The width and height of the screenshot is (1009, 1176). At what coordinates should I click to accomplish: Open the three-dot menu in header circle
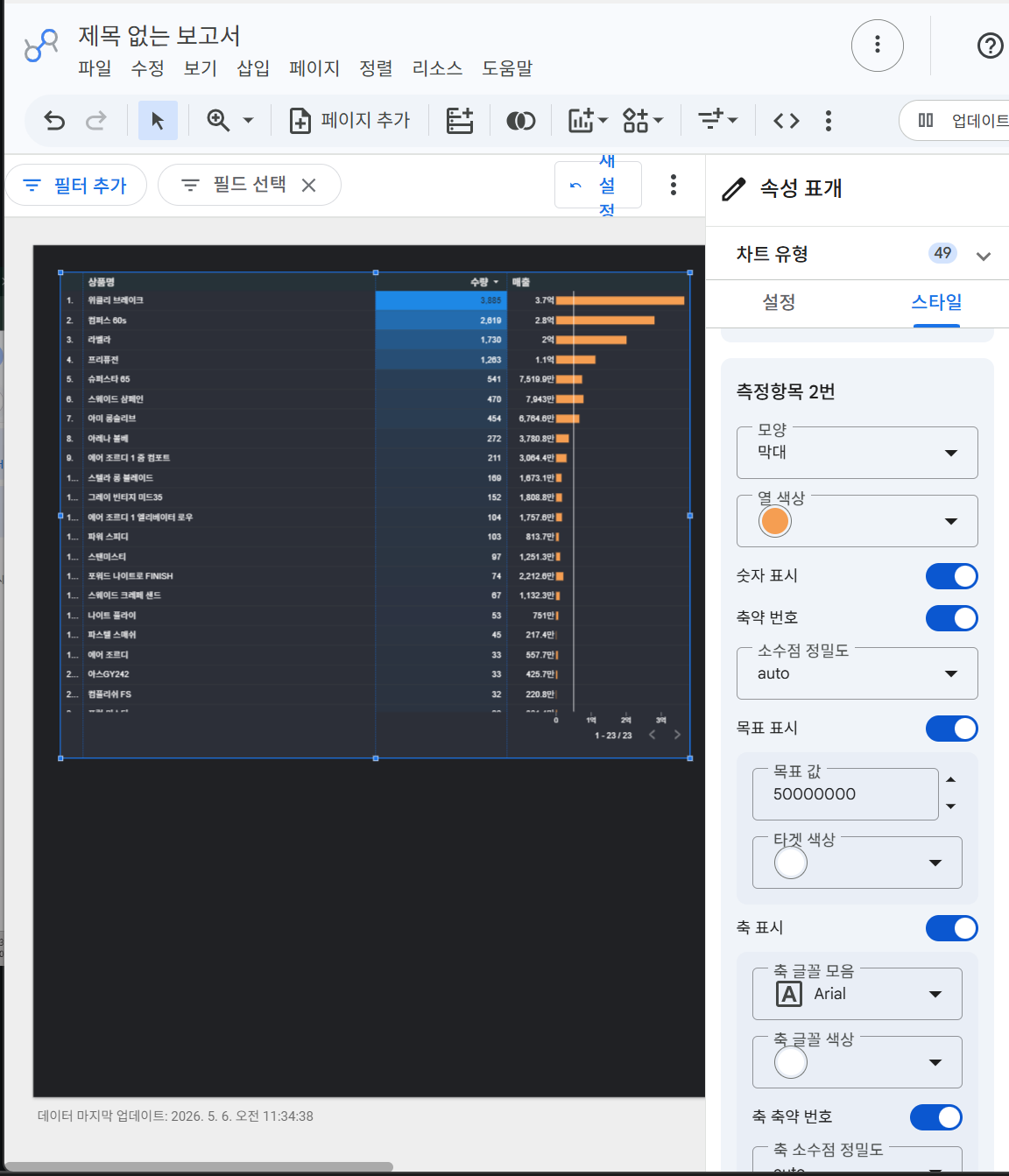pos(878,46)
